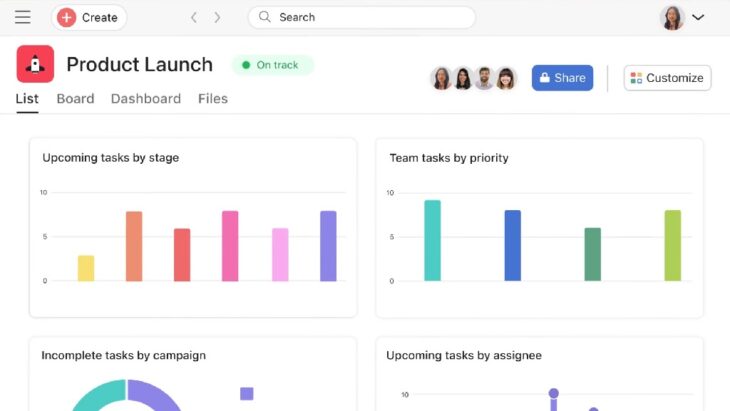Click the bearded man member avatar

coord(484,78)
